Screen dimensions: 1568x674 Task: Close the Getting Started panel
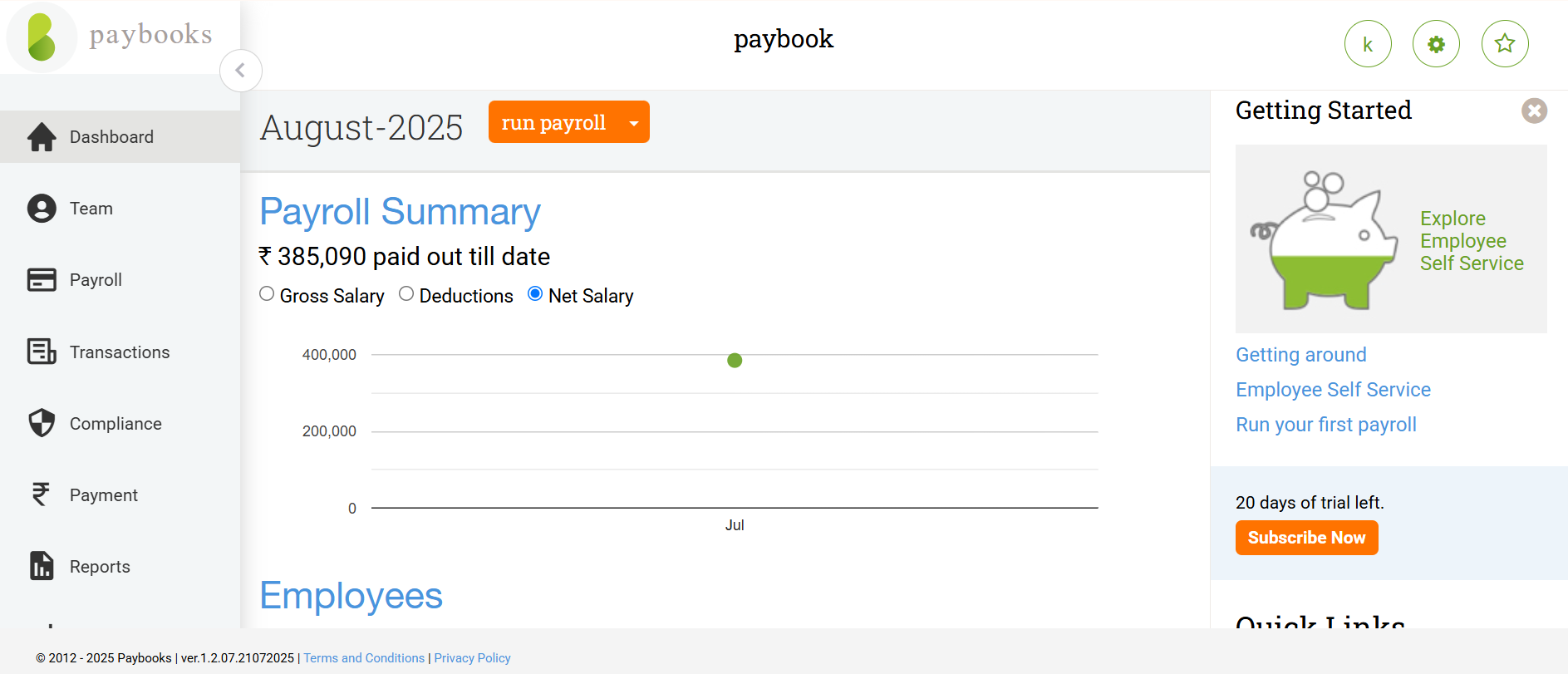[1534, 111]
